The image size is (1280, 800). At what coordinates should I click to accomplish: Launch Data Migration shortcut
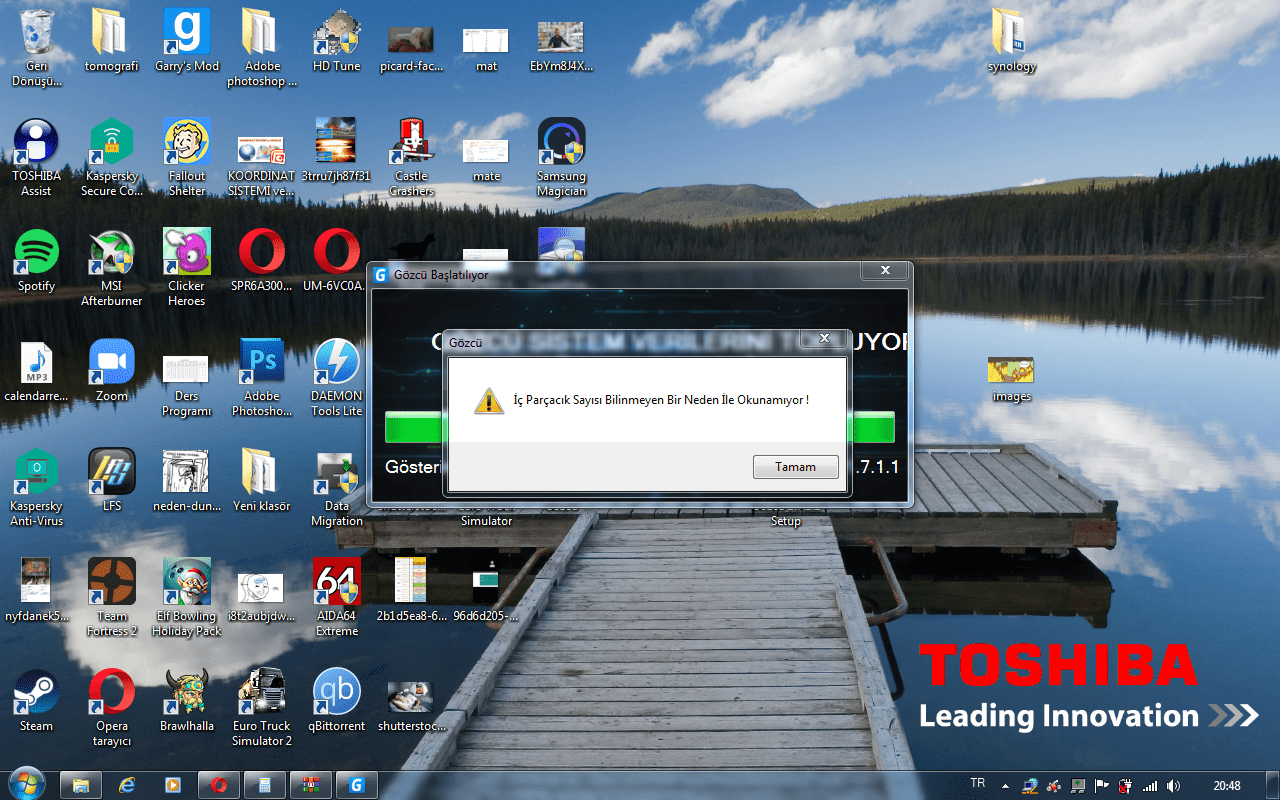pos(337,487)
